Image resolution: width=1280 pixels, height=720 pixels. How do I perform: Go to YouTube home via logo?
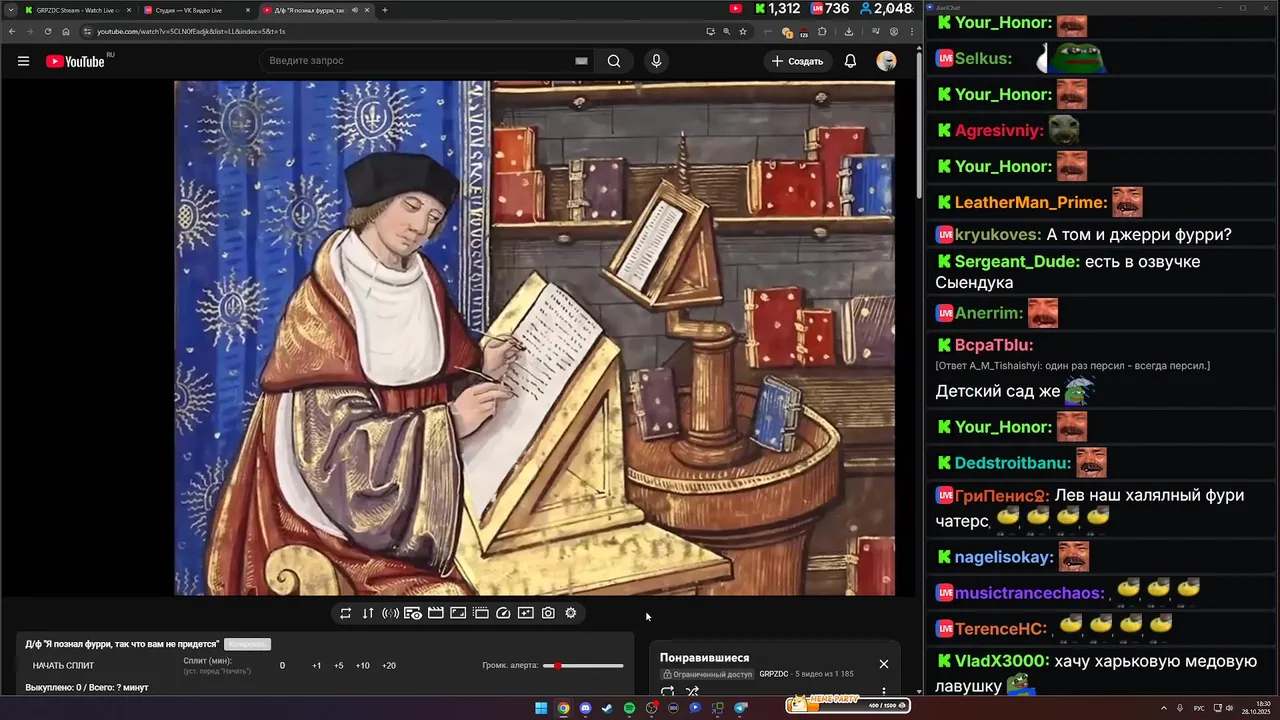pos(75,61)
